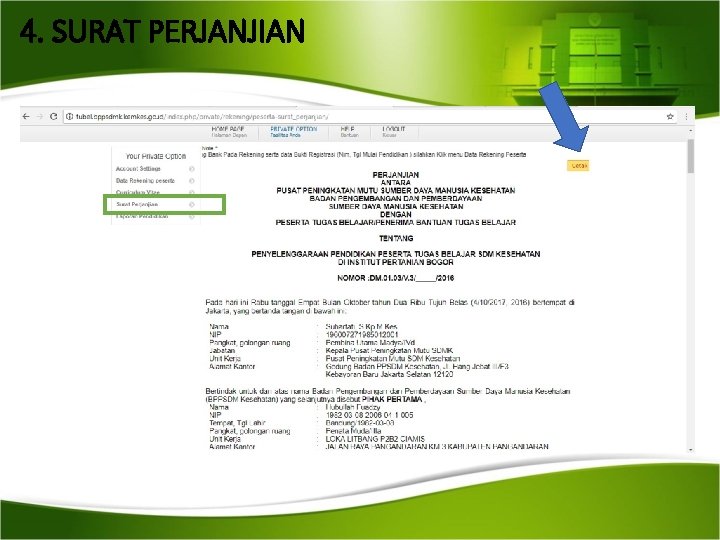Click the "PERJANJIAN" document title
The height and width of the screenshot is (540, 720).
[395, 175]
